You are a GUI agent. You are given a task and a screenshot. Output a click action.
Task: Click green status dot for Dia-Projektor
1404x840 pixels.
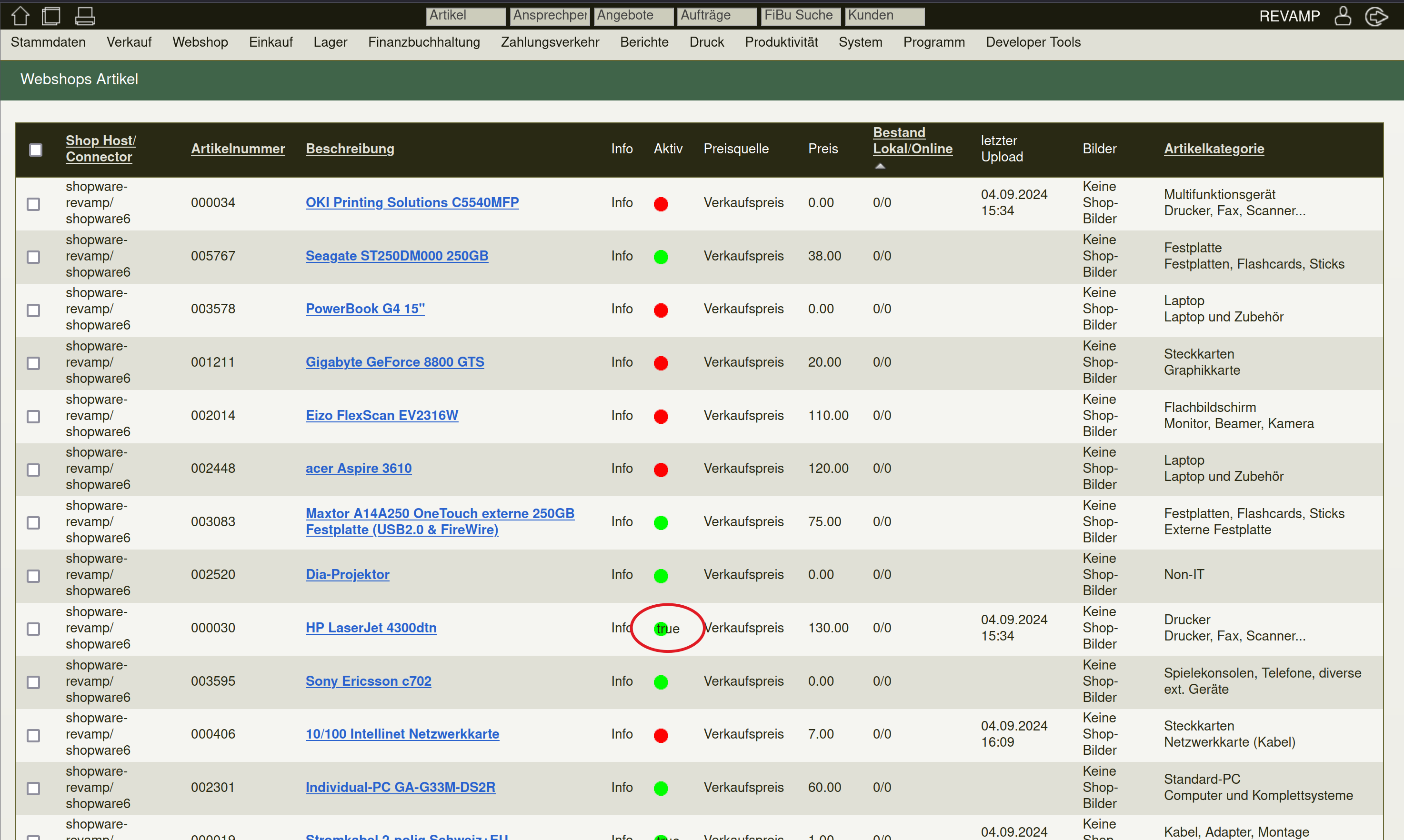661,576
